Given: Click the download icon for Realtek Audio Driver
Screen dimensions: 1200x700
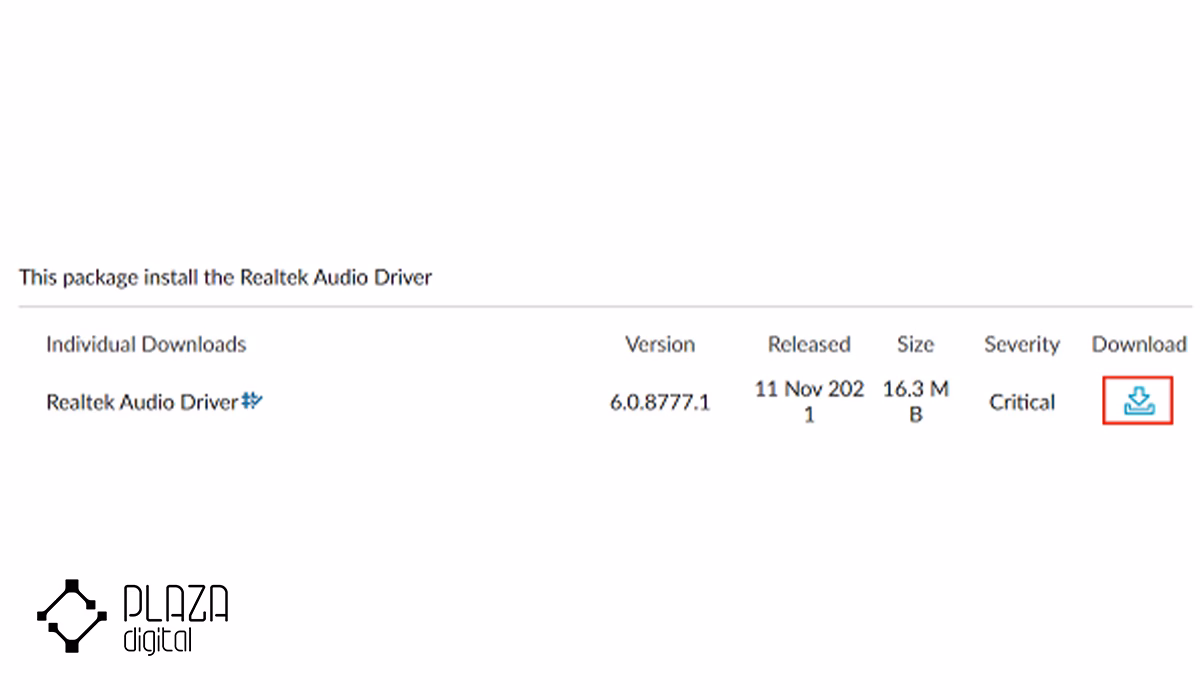Looking at the screenshot, I should click(1138, 401).
